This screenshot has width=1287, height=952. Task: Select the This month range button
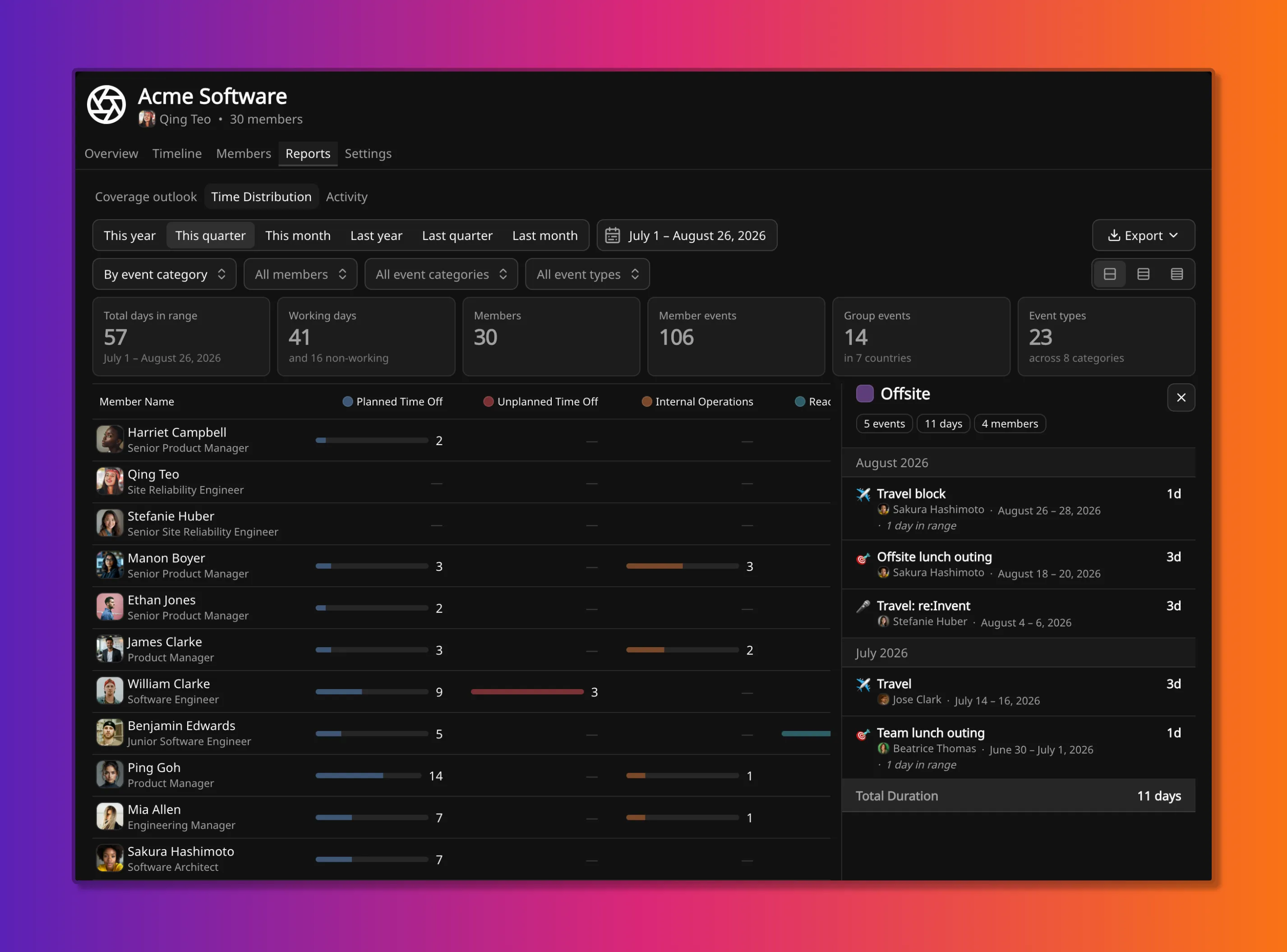pos(298,236)
